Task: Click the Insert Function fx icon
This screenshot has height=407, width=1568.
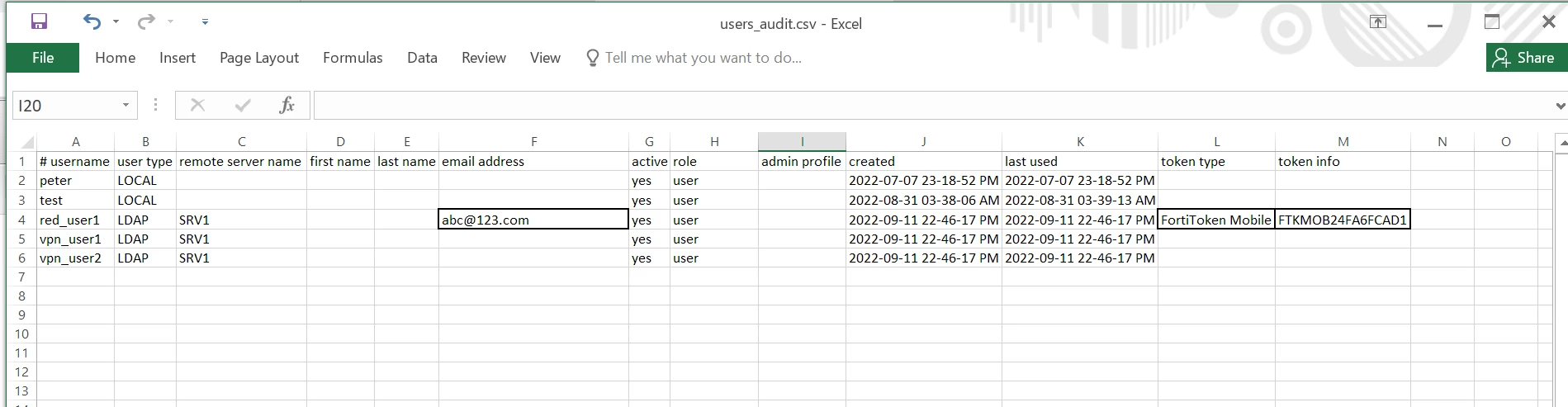Action: (287, 105)
